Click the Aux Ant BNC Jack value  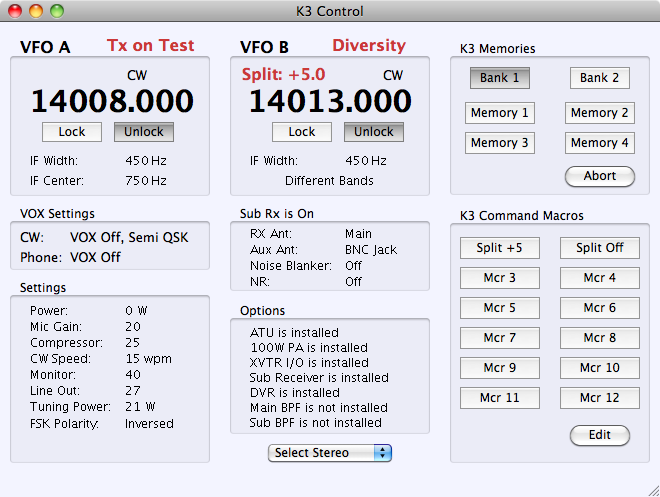(x=371, y=250)
